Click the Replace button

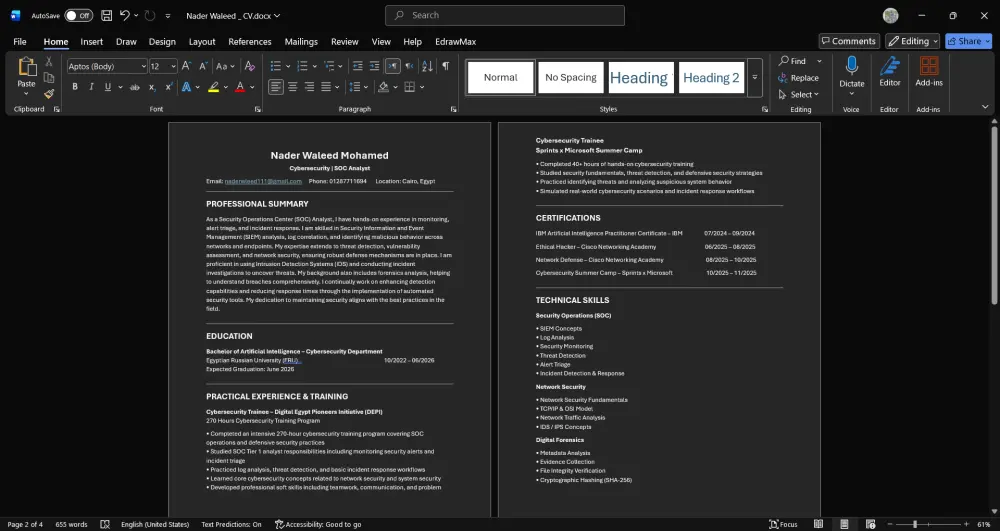(x=798, y=78)
